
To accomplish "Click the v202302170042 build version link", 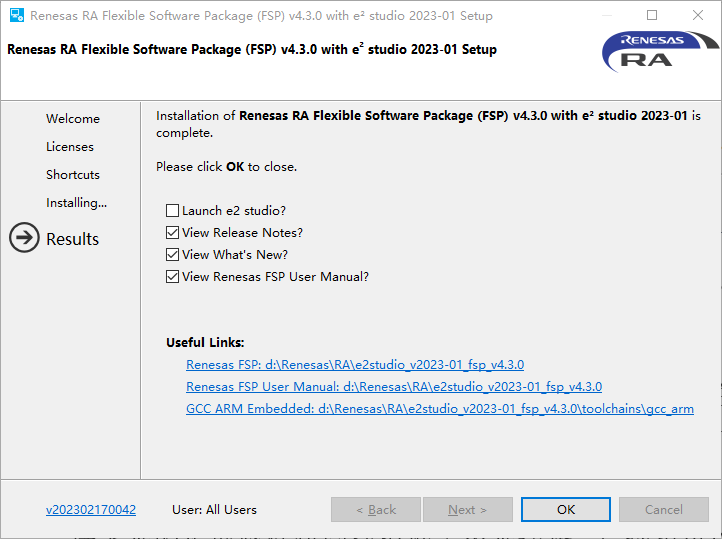I will coord(91,510).
